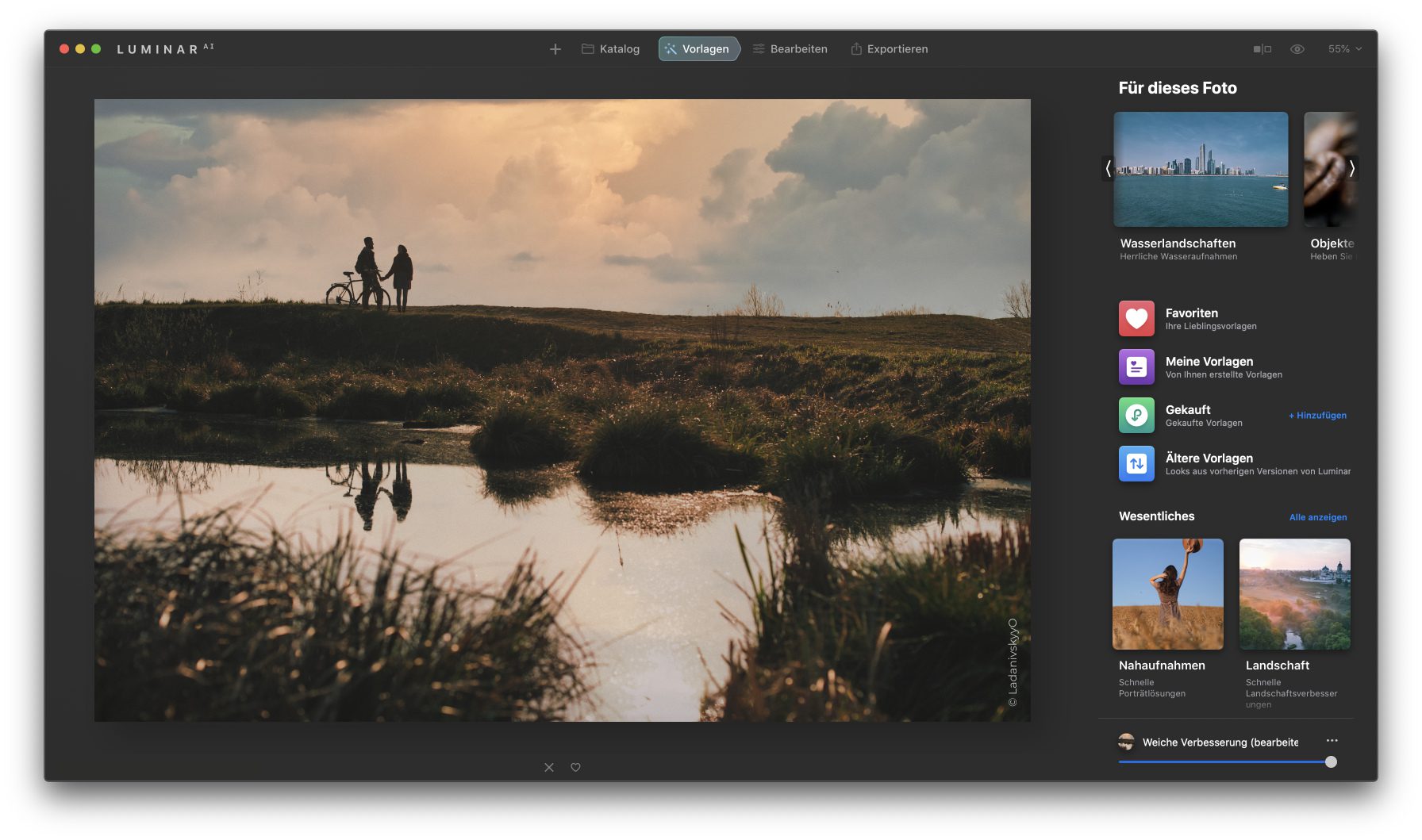Select the Nahaufnahmen category thumbnail
This screenshot has height=840, width=1422.
[1168, 594]
